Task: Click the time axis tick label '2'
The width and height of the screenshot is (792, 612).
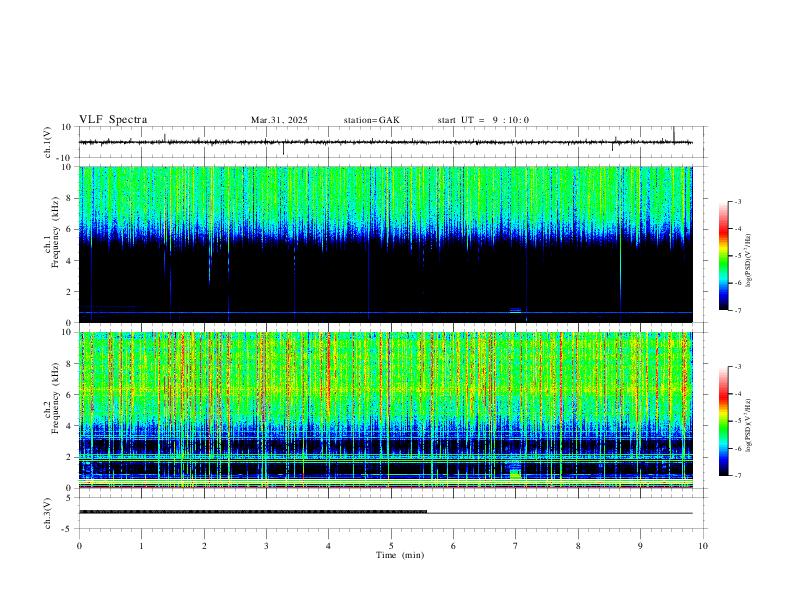Action: tap(204, 546)
